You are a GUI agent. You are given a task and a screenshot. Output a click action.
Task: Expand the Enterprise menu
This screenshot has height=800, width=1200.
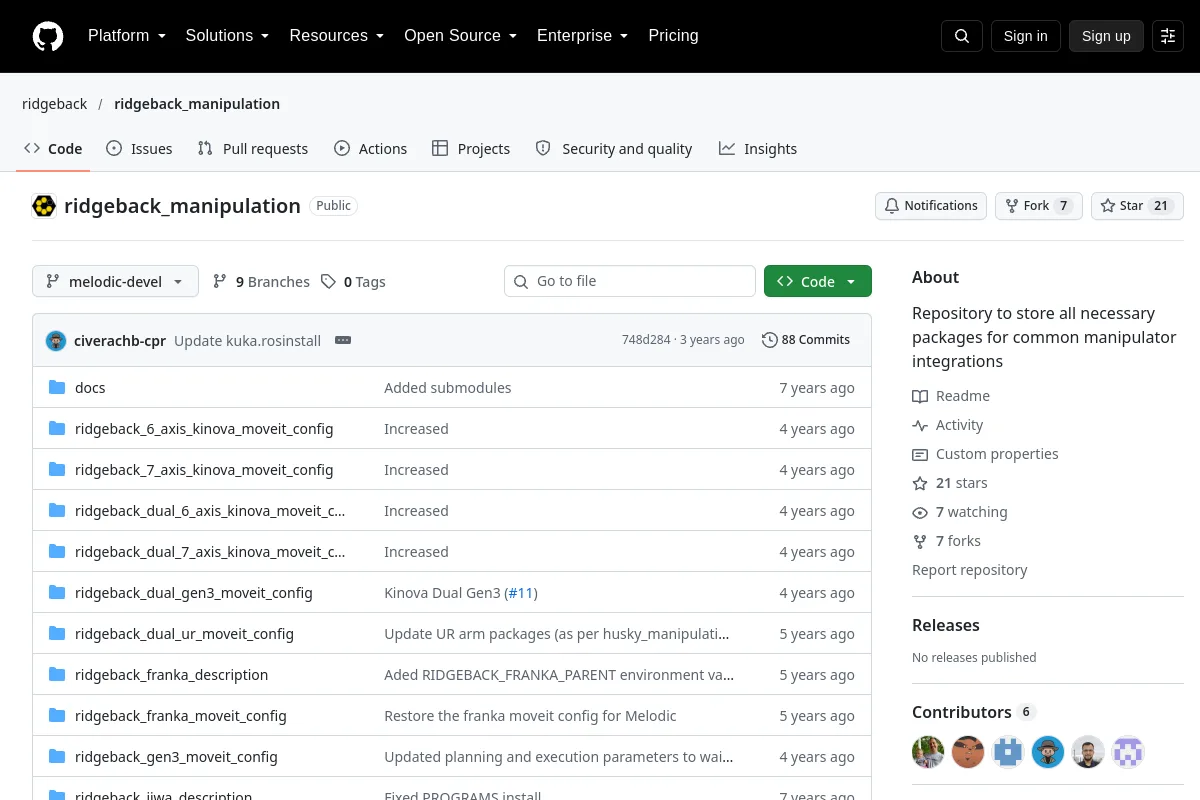click(x=582, y=36)
